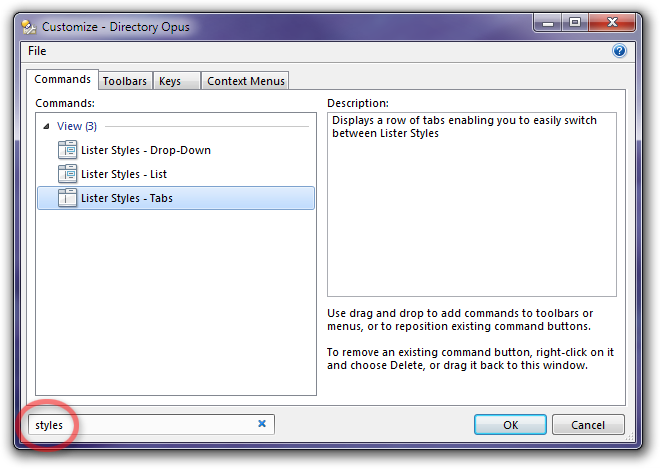This screenshot has width=660, height=469.
Task: Switch to the Keys tab
Action: (176, 81)
